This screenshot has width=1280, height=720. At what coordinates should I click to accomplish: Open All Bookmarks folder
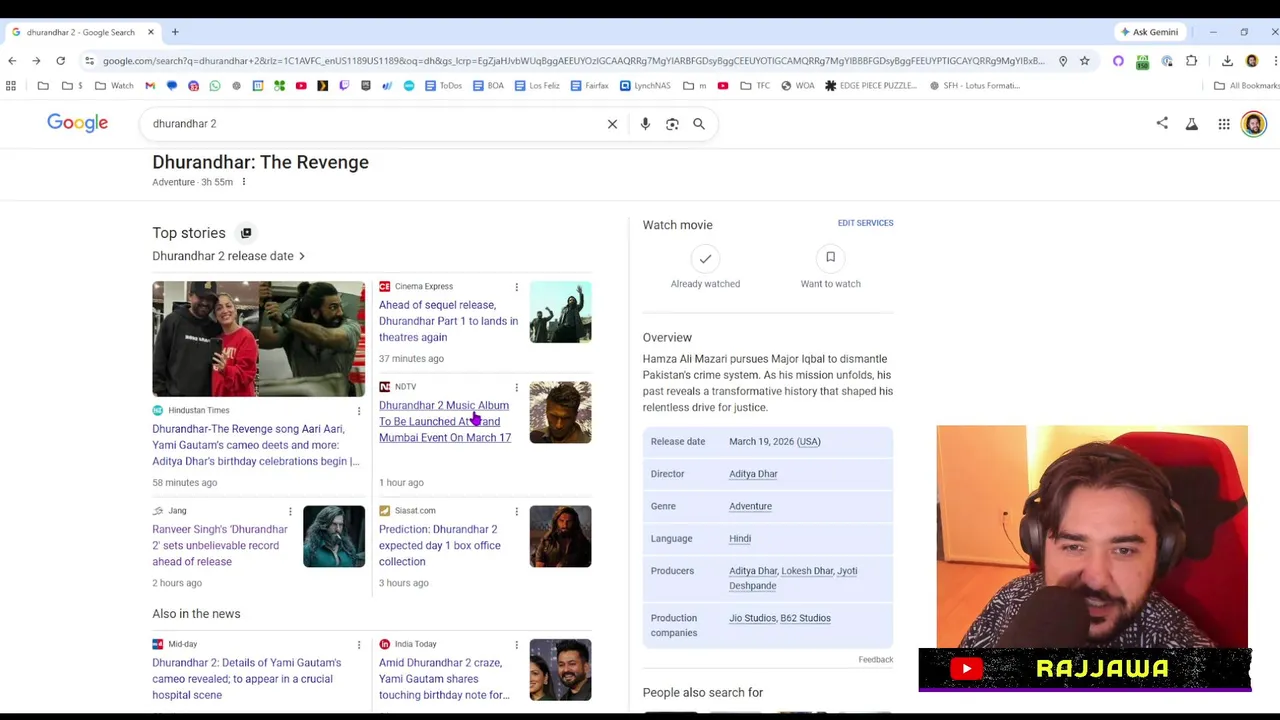[x=1246, y=86]
